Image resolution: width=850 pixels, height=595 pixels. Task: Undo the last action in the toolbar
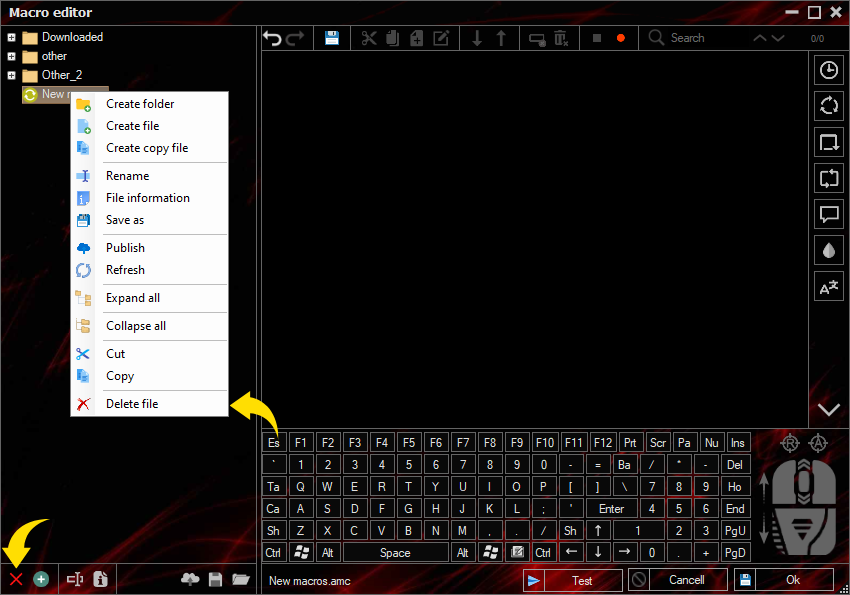270,37
